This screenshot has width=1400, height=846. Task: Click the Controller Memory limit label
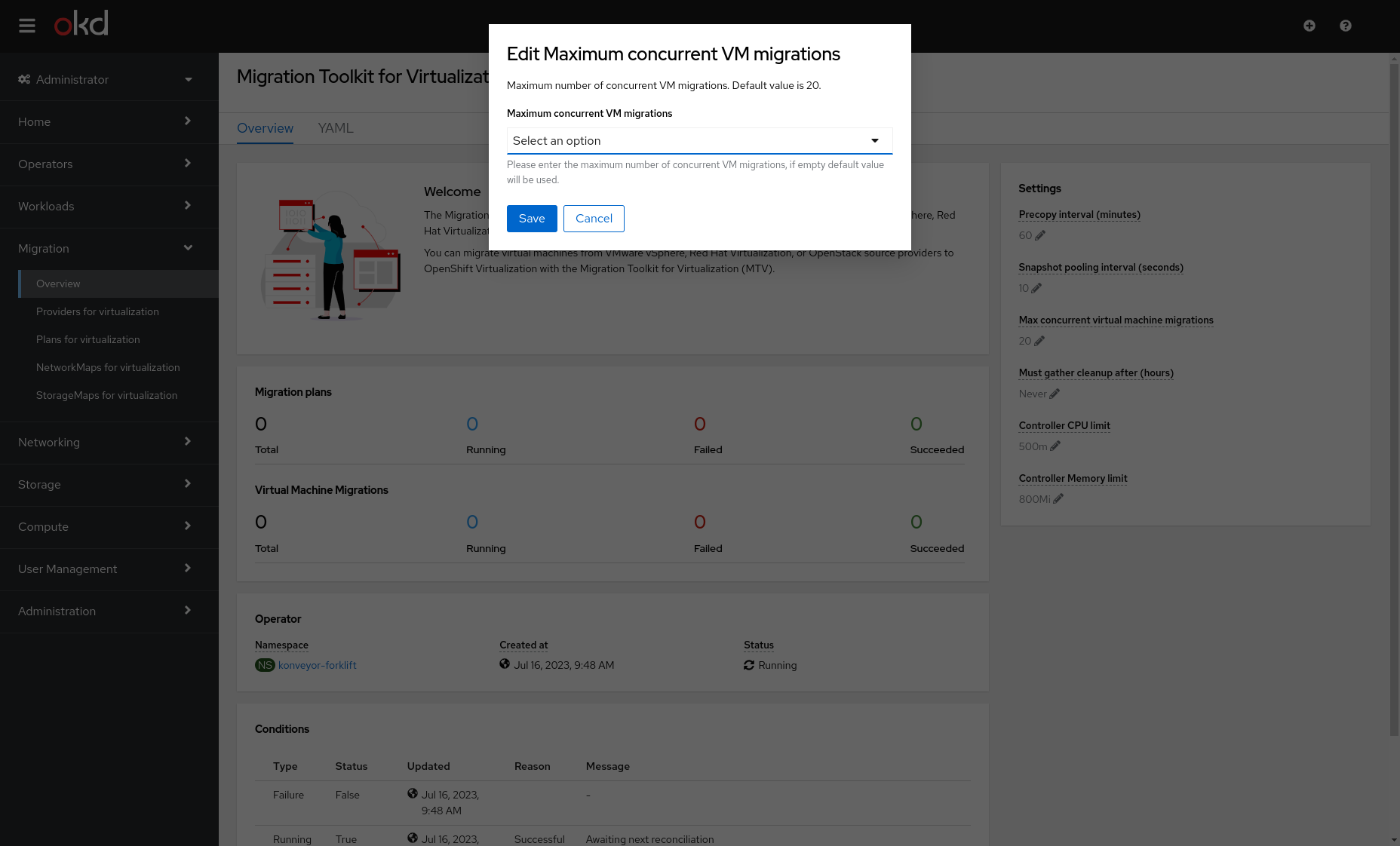[1073, 479]
